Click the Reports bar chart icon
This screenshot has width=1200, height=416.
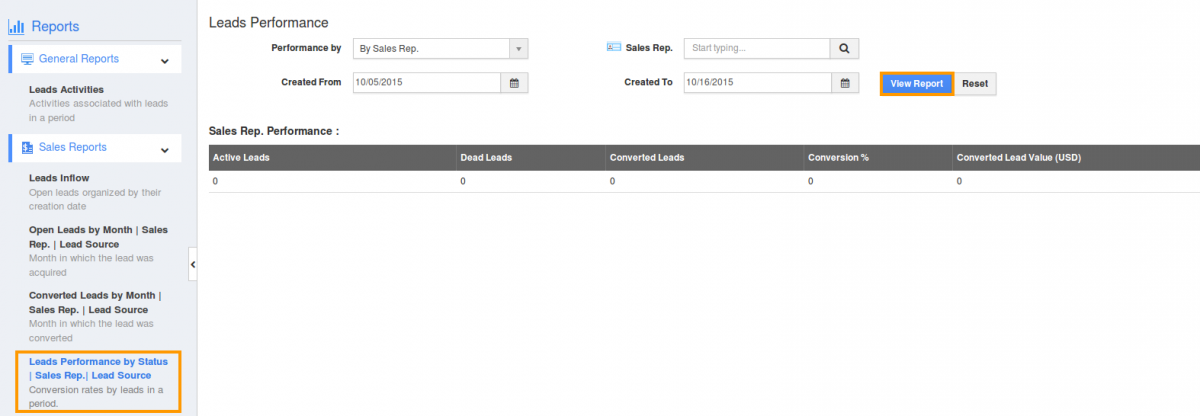(16, 27)
